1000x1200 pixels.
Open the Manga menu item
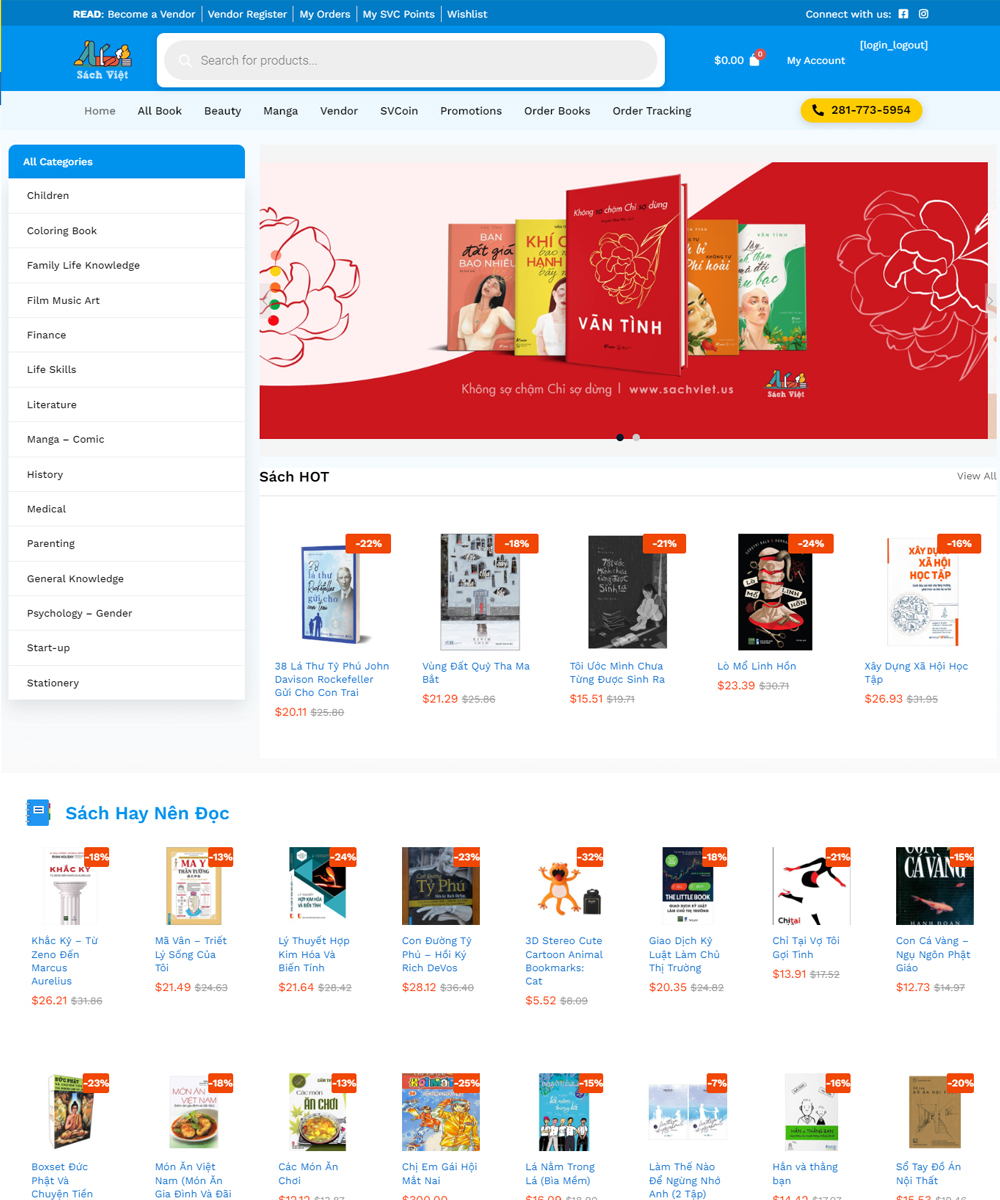280,111
